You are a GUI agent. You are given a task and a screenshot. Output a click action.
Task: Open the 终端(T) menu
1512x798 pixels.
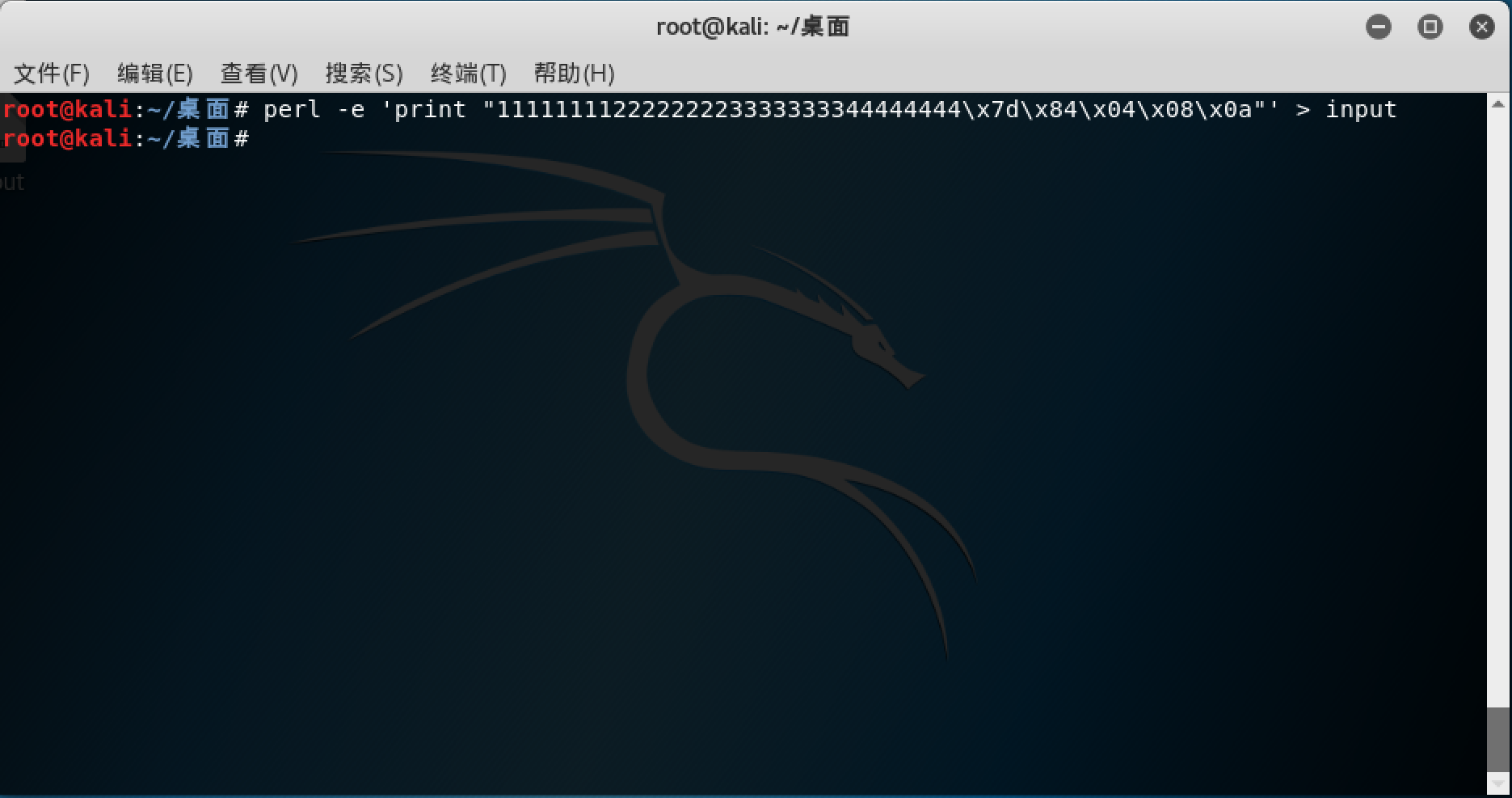point(468,74)
